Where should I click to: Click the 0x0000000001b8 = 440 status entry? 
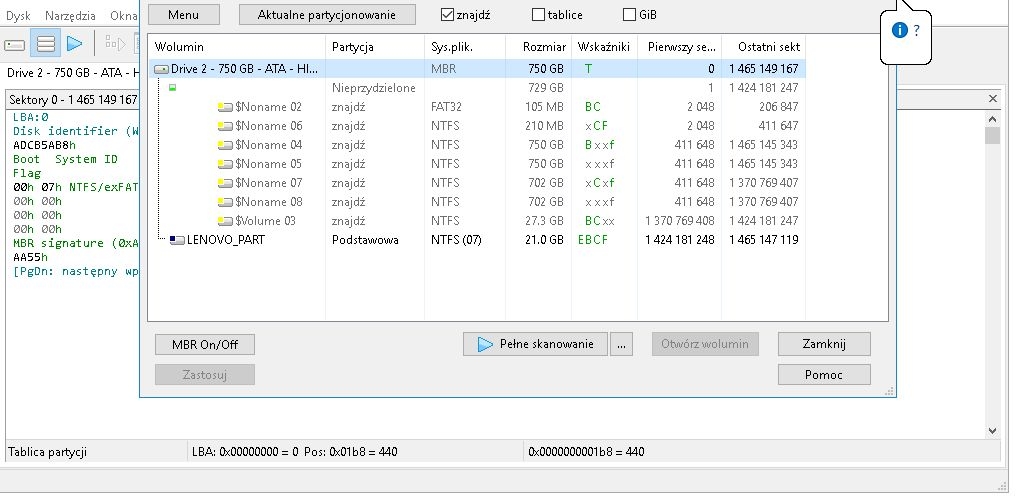(586, 452)
